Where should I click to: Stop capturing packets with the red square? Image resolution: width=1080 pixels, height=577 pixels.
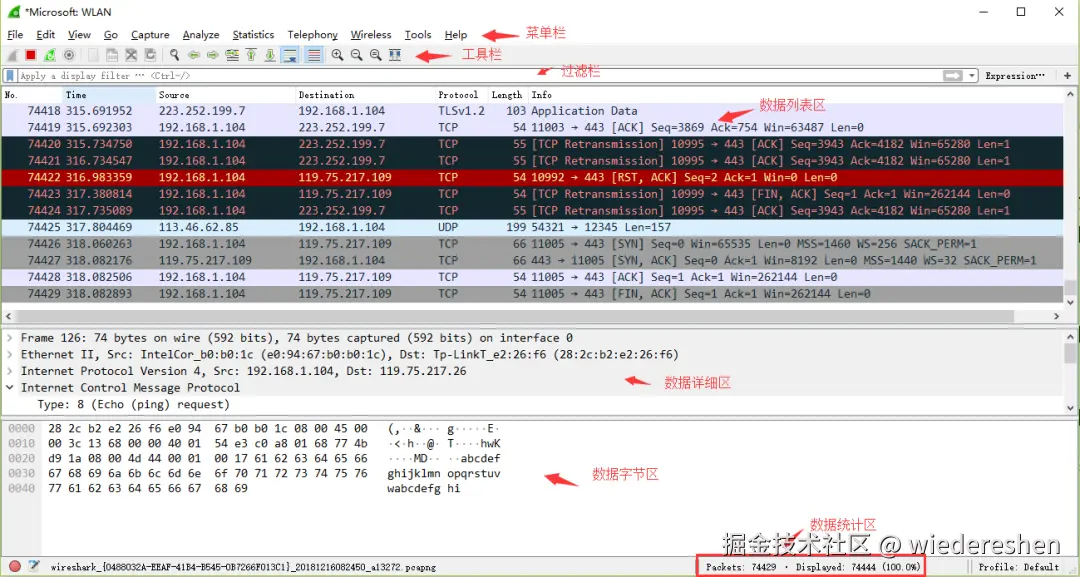[x=31, y=55]
